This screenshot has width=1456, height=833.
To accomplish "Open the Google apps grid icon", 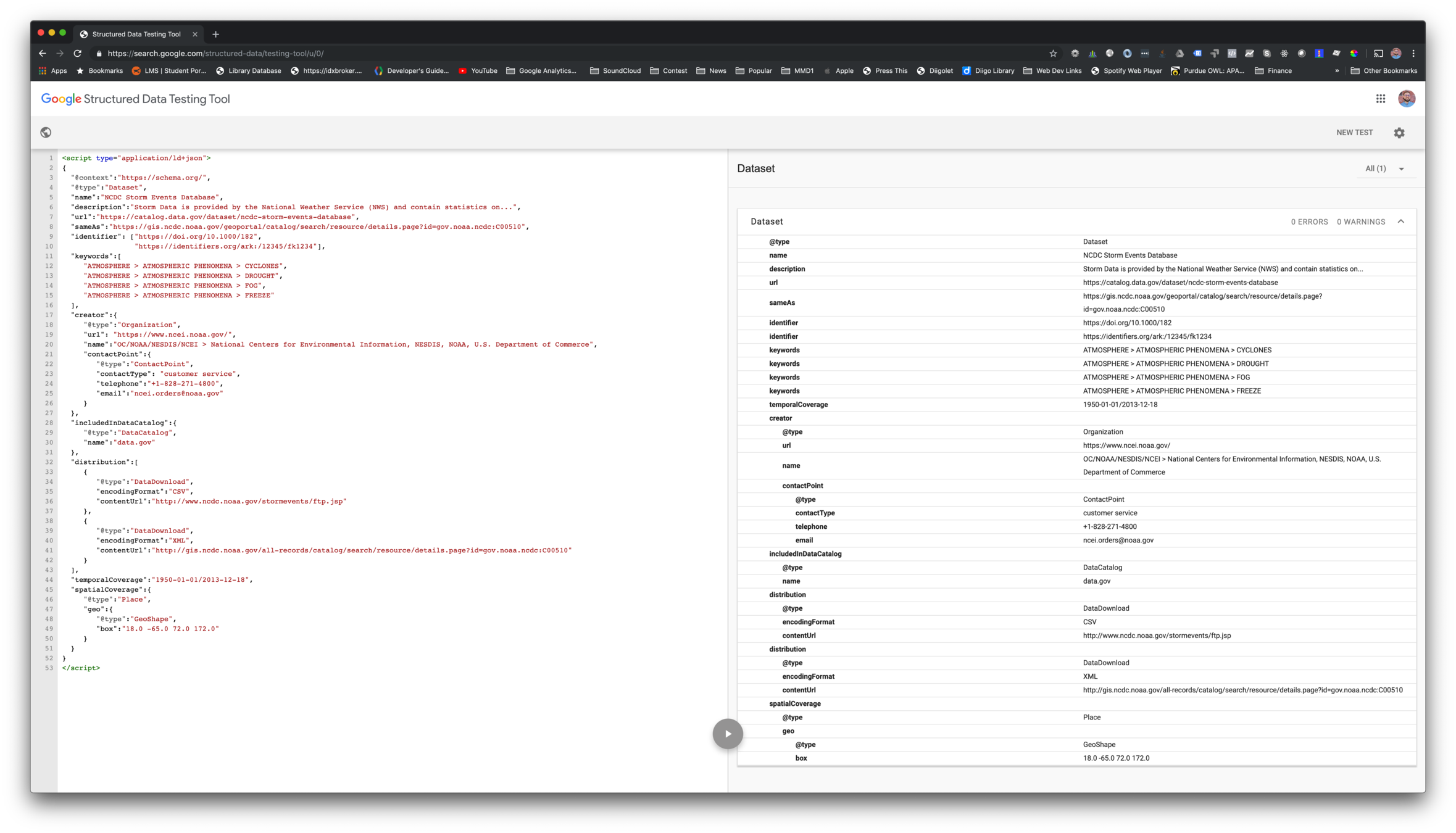I will click(1381, 99).
